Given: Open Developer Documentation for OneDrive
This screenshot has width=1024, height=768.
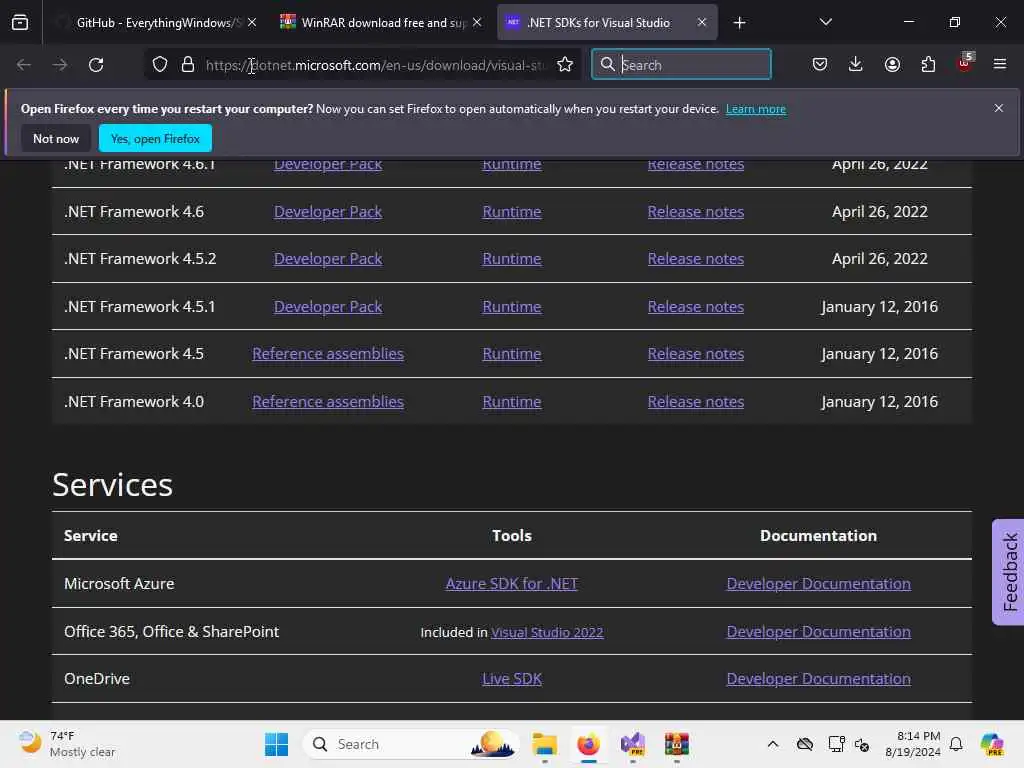Looking at the screenshot, I should (818, 679).
